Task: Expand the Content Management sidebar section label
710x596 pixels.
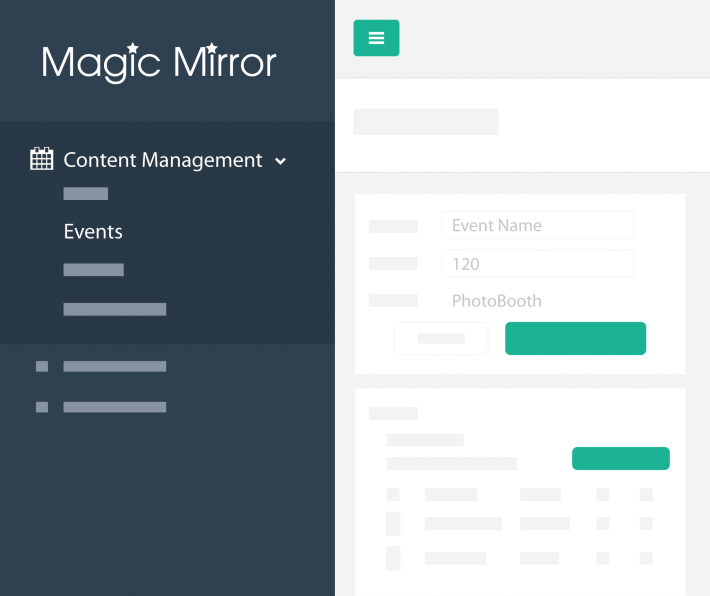Action: (x=162, y=160)
